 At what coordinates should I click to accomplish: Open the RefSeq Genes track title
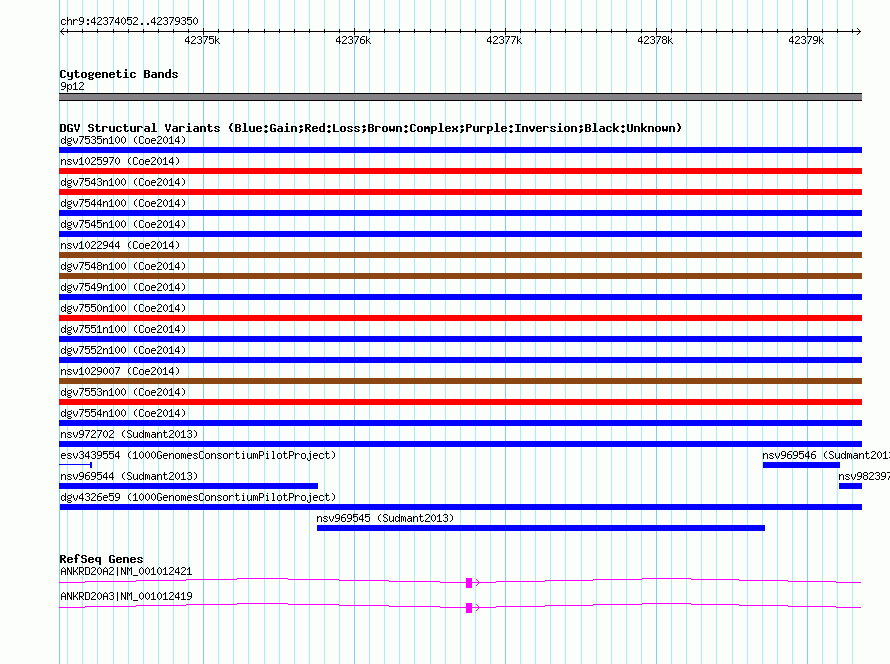[x=101, y=559]
